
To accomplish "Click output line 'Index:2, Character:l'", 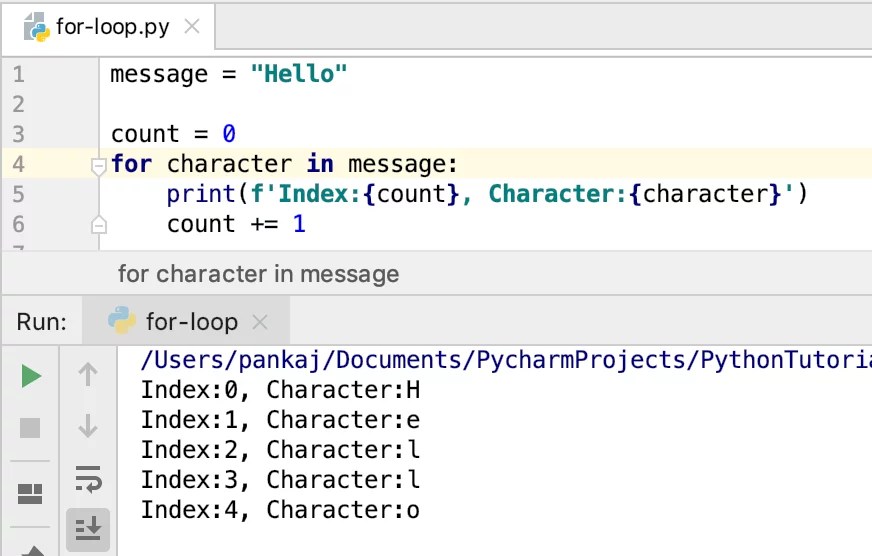I will [280, 450].
